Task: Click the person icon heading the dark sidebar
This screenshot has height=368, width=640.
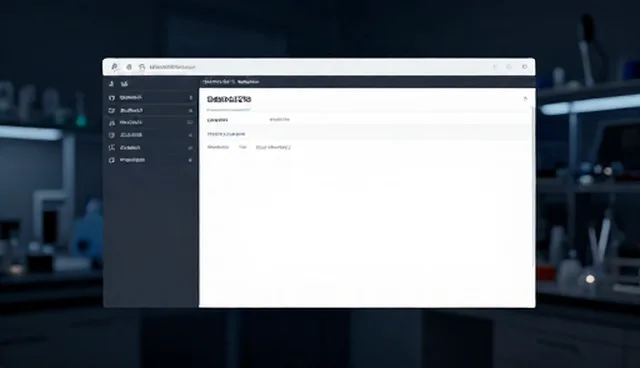Action: coord(111,84)
